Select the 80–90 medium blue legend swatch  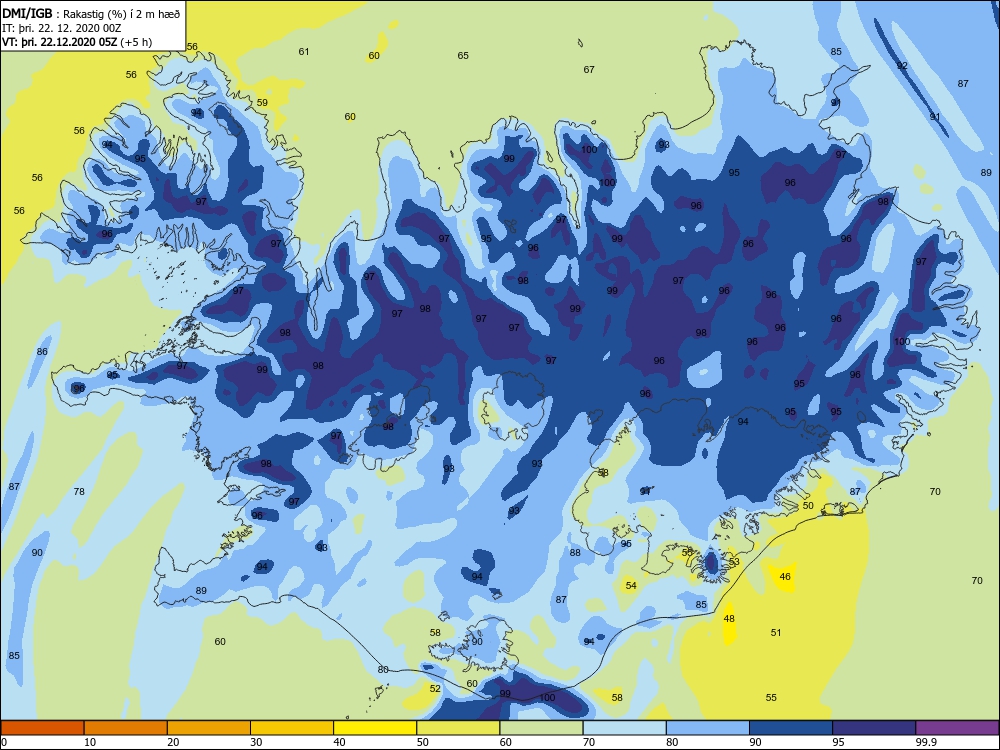(x=708, y=728)
